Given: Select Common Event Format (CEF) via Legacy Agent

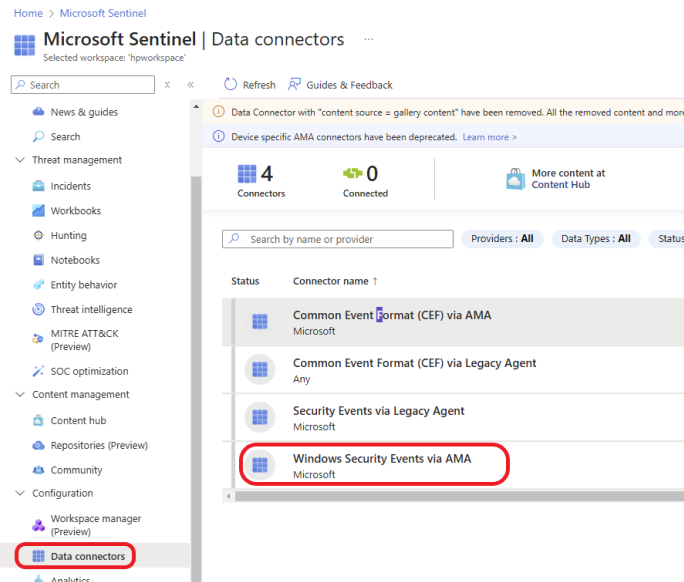Looking at the screenshot, I should click(x=453, y=370).
